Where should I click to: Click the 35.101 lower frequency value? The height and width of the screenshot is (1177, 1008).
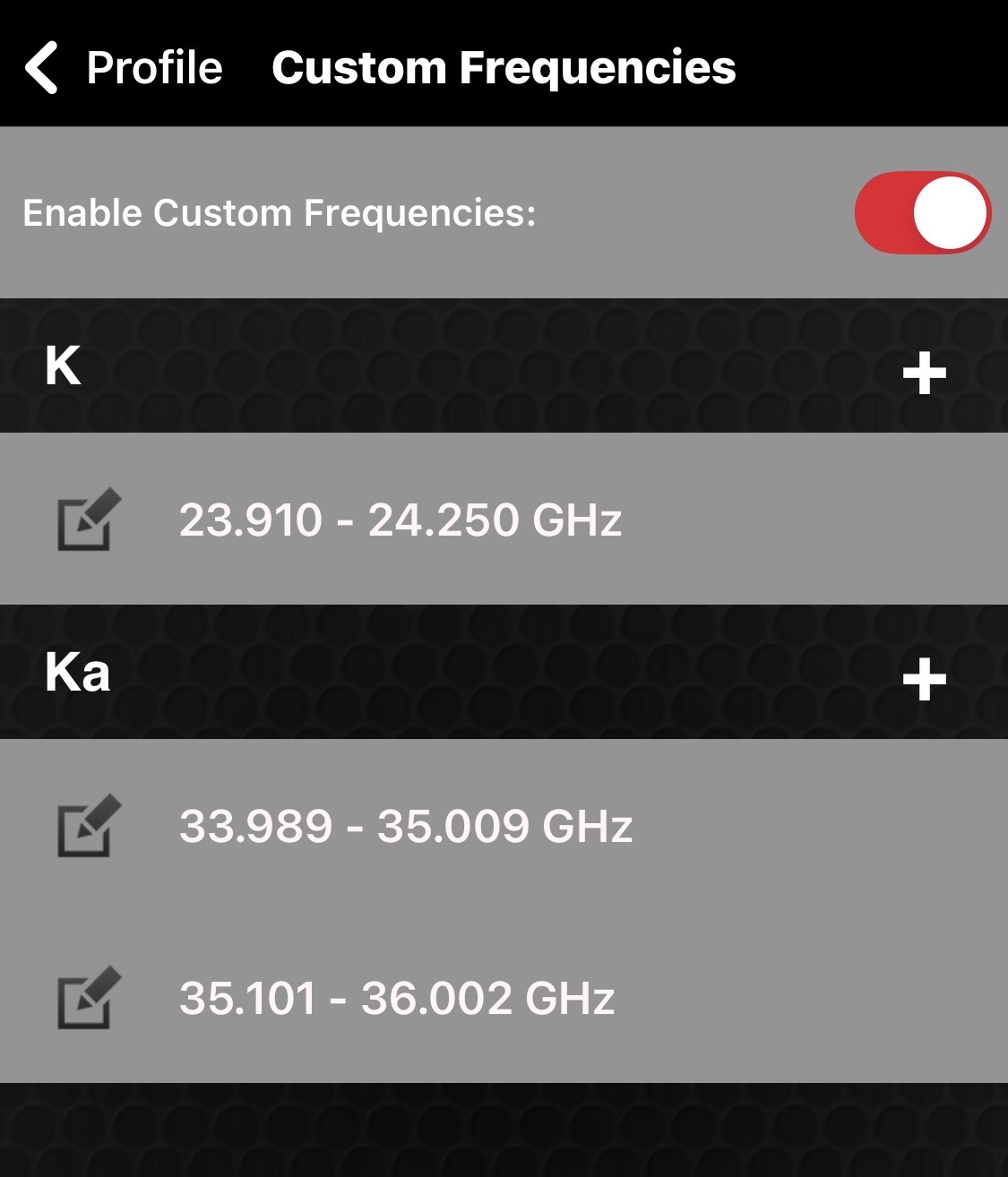[x=247, y=998]
